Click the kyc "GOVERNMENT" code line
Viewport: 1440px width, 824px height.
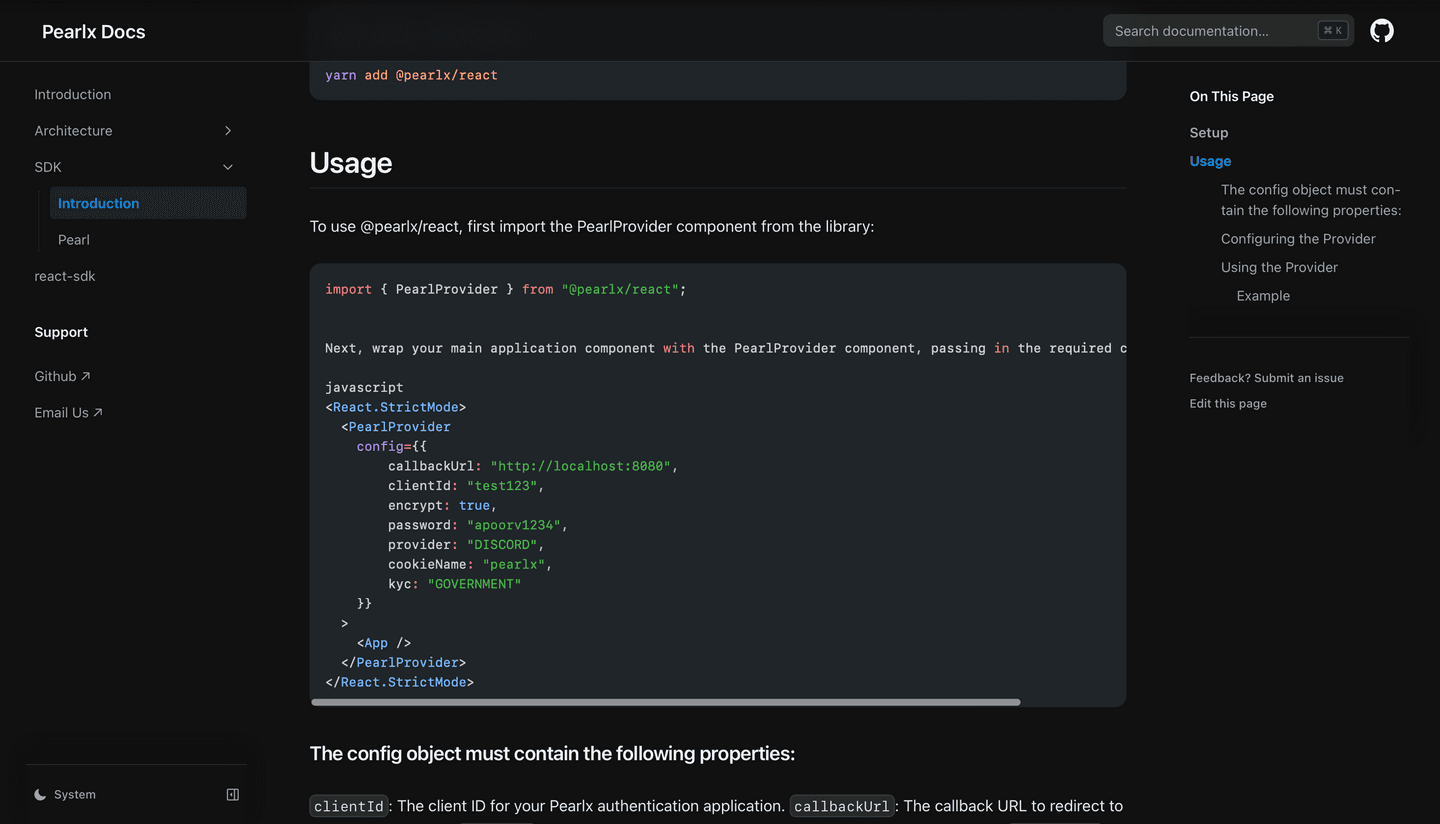click(455, 584)
